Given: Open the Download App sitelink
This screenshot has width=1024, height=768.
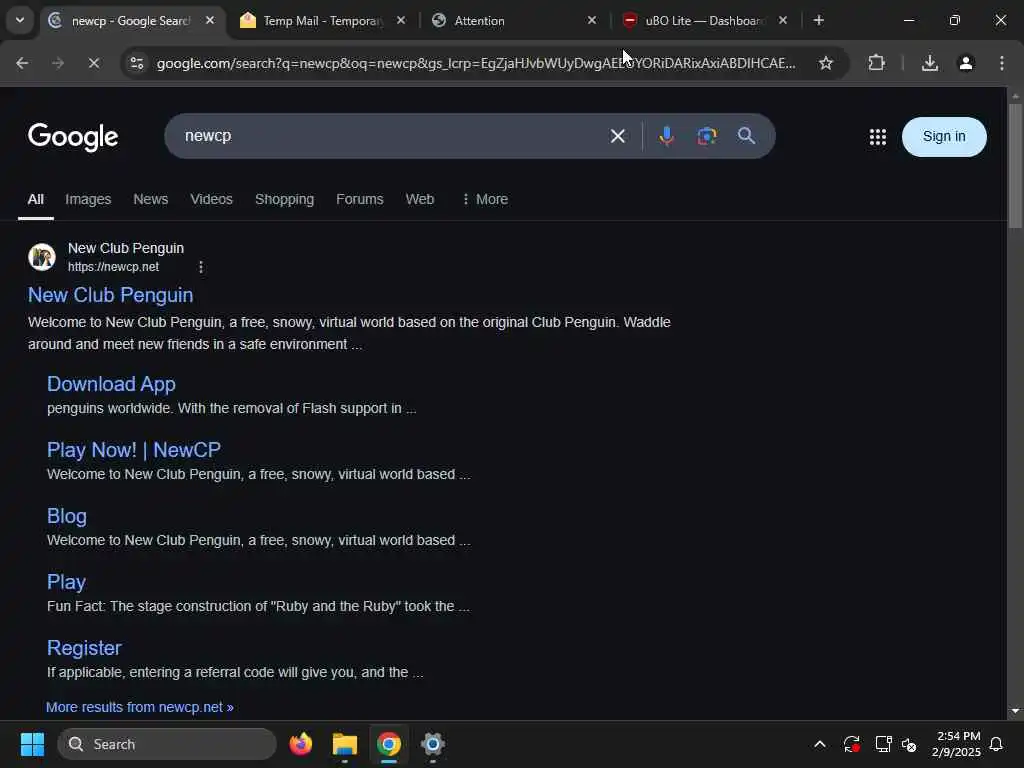Looking at the screenshot, I should pyautogui.click(x=111, y=384).
